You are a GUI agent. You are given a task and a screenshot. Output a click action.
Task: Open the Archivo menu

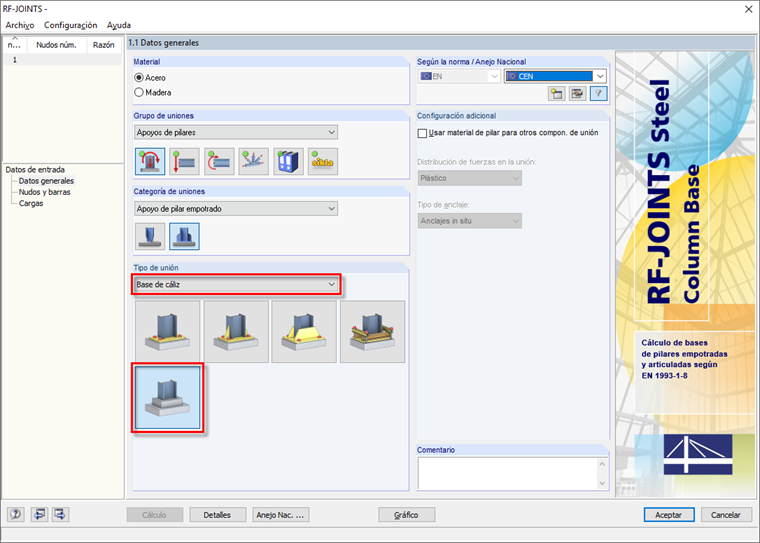20,25
